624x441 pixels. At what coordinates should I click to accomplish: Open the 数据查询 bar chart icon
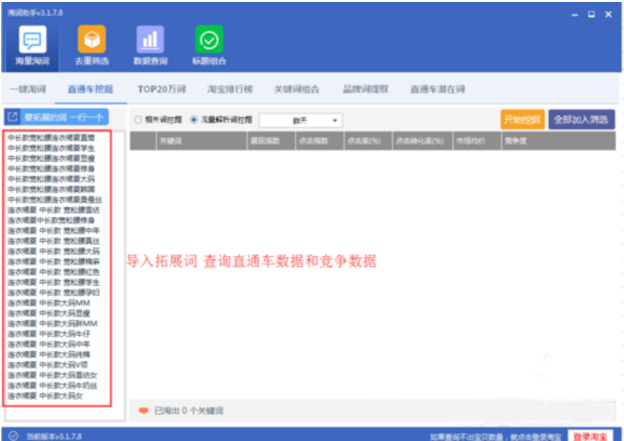pos(150,39)
